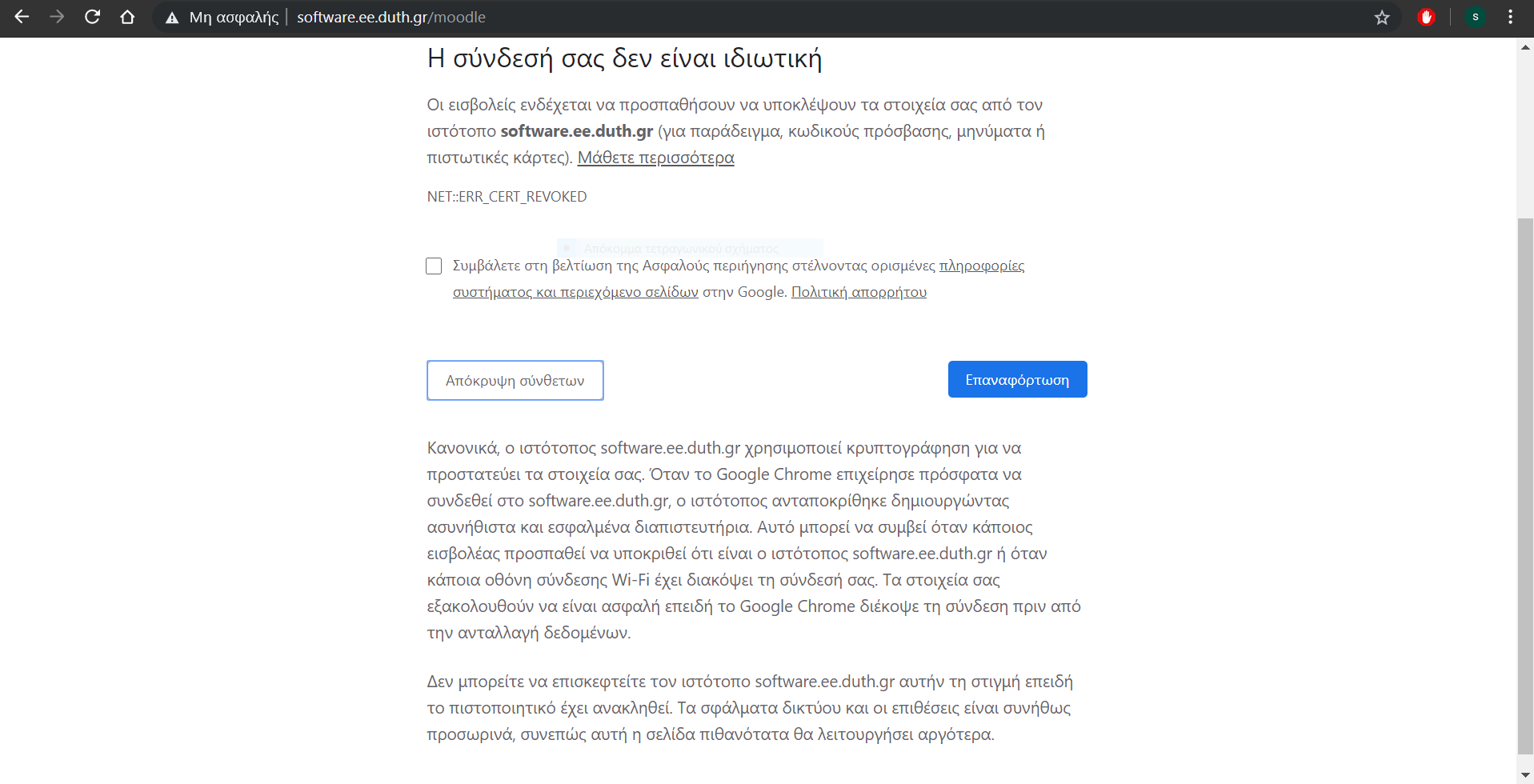1534x784 pixels.
Task: Go back to the previous page
Action: [x=22, y=17]
